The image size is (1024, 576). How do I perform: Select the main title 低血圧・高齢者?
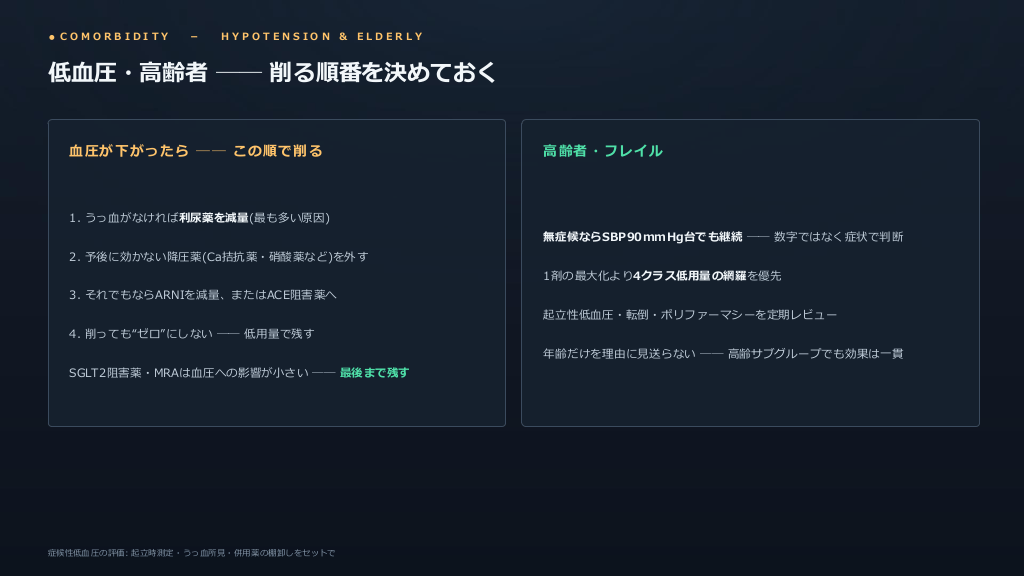point(128,72)
